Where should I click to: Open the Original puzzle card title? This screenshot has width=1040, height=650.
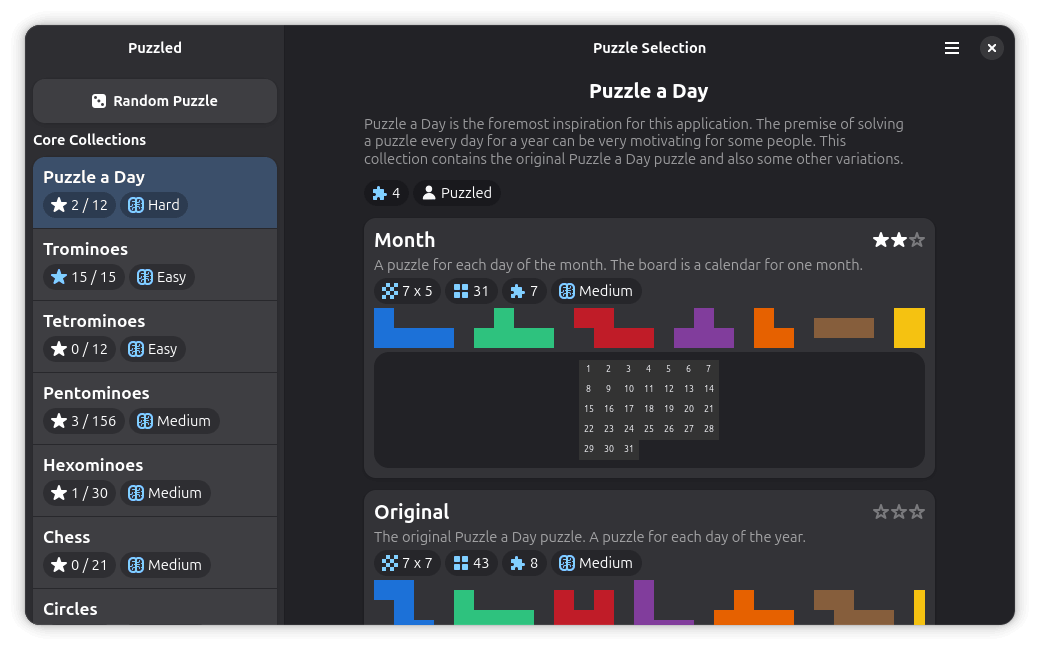tap(412, 512)
